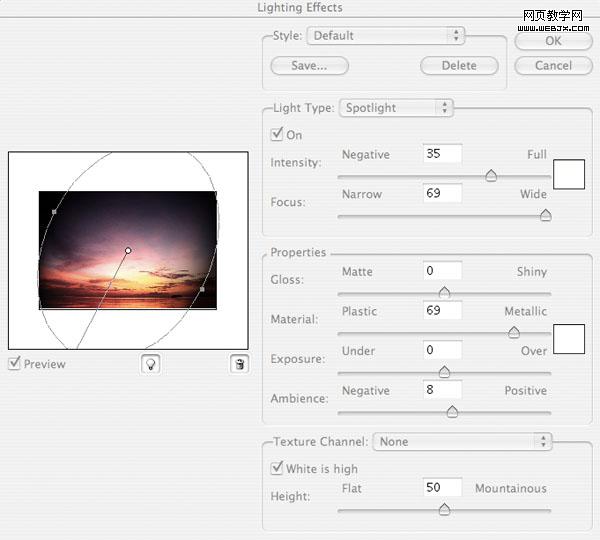
Task: Click the Cancel button
Action: (553, 65)
